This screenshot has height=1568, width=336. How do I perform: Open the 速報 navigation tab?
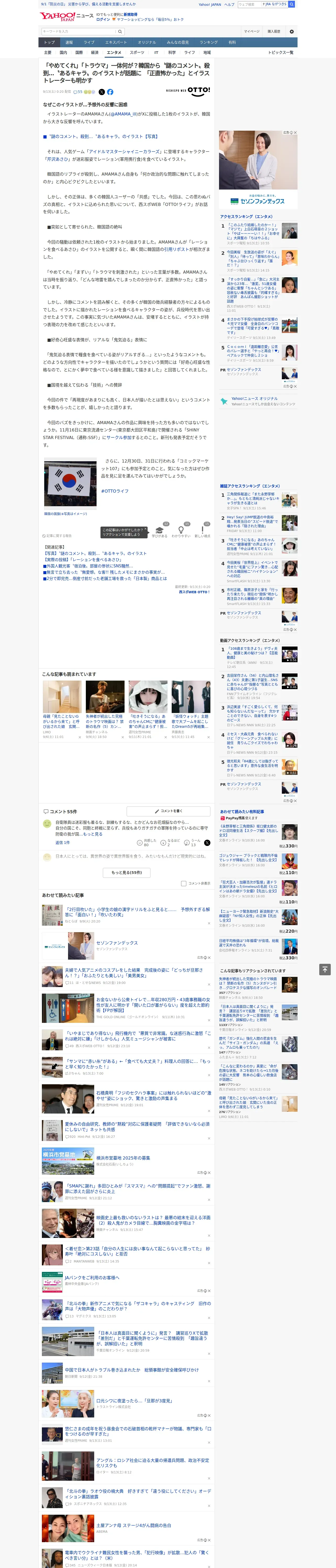69,43
